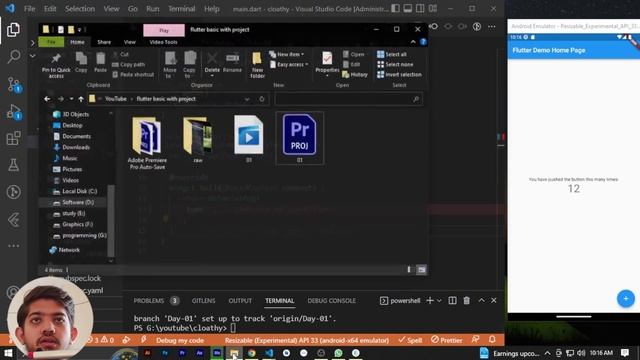
Task: Navigate back in File Explorer
Action: click(47, 99)
